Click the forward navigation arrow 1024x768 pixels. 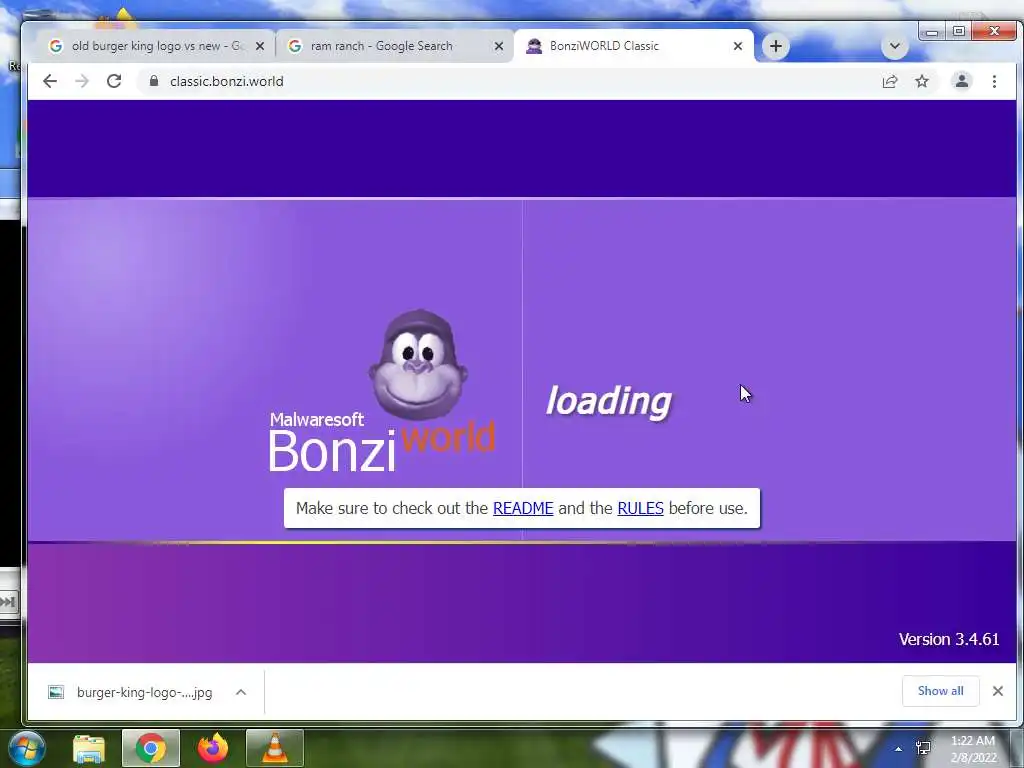(82, 81)
